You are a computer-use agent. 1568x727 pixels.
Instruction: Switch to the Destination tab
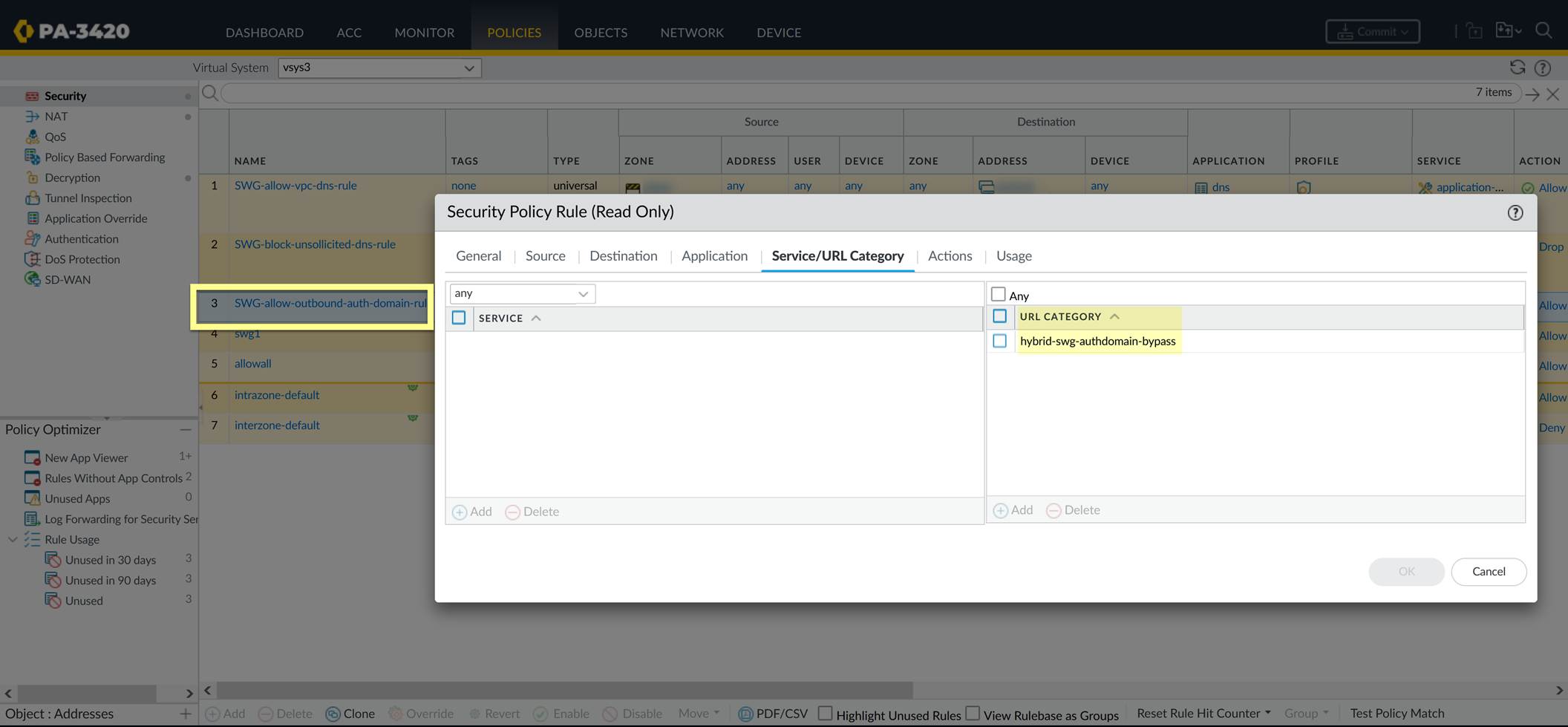[x=624, y=255]
